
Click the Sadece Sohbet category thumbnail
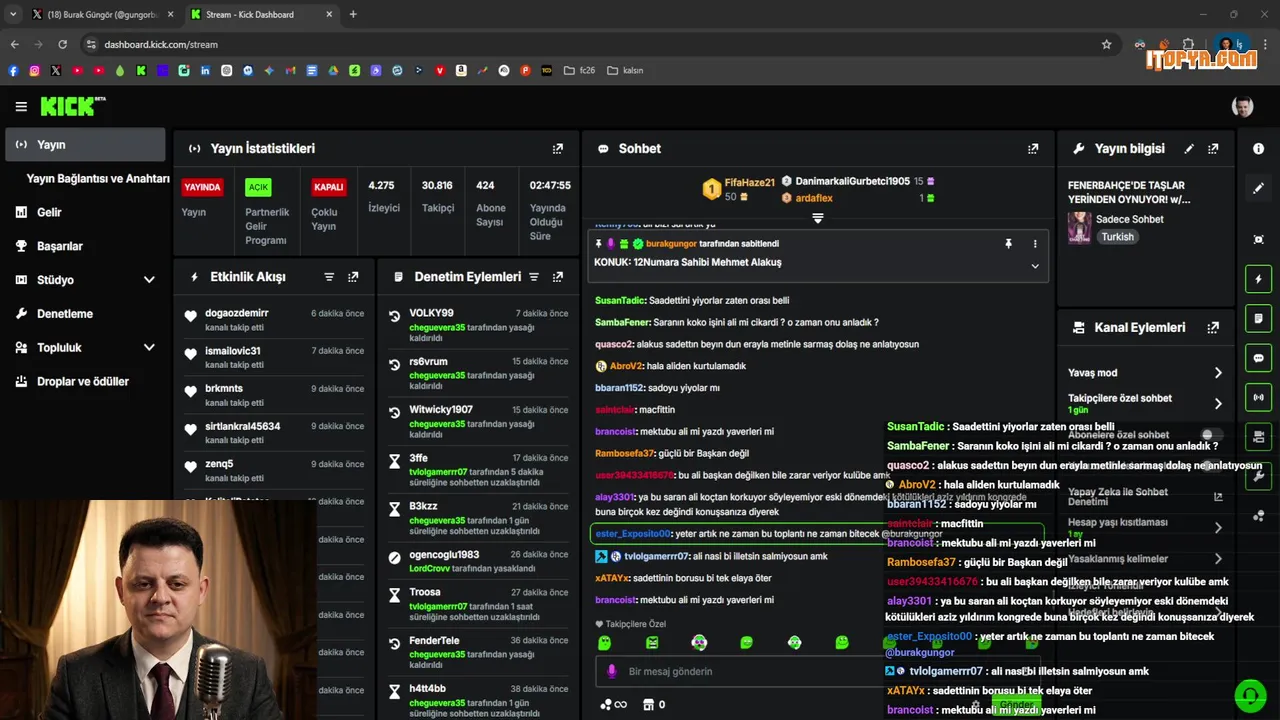click(x=1080, y=228)
